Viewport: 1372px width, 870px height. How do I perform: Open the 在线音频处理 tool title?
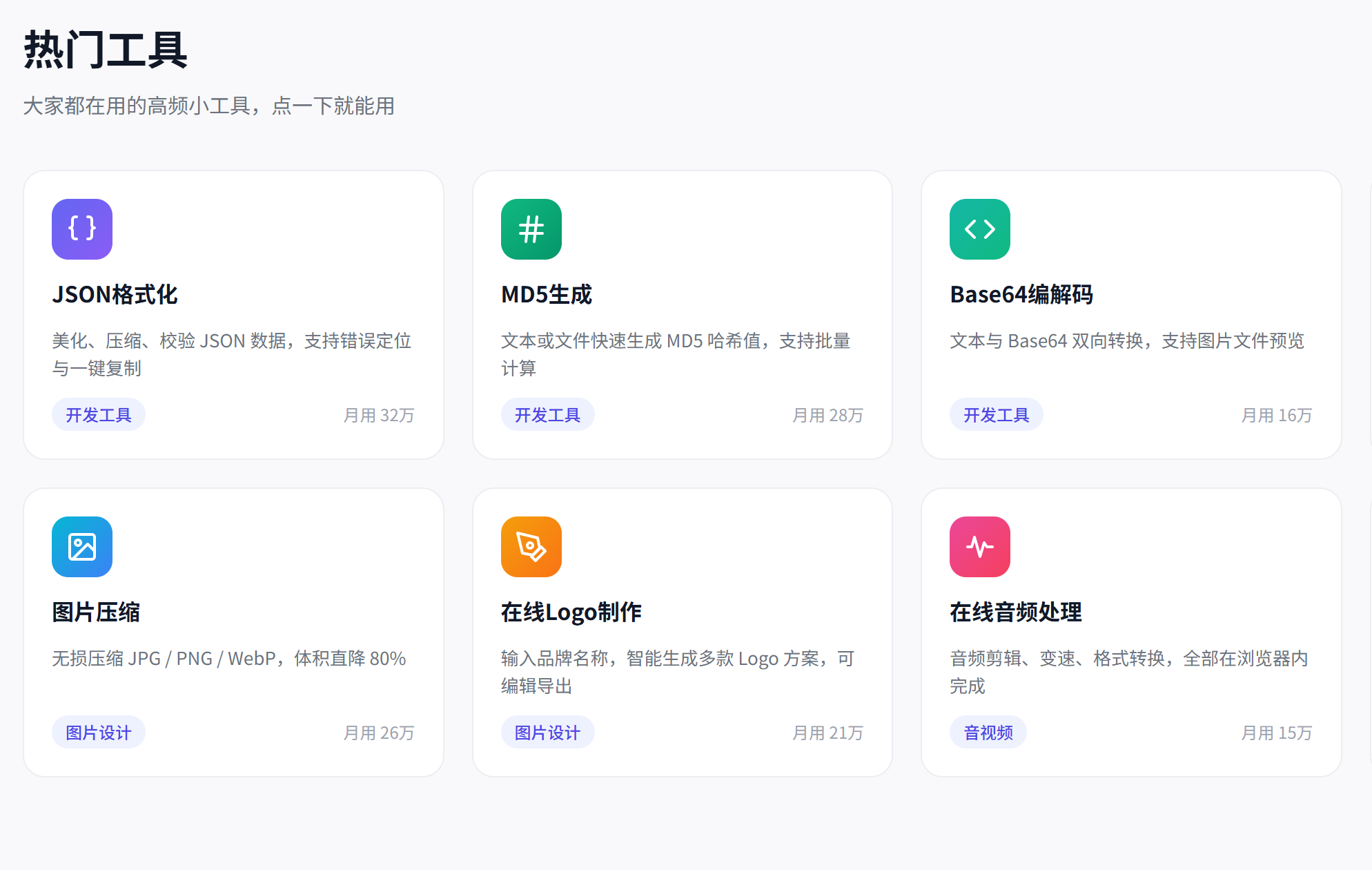(1016, 612)
